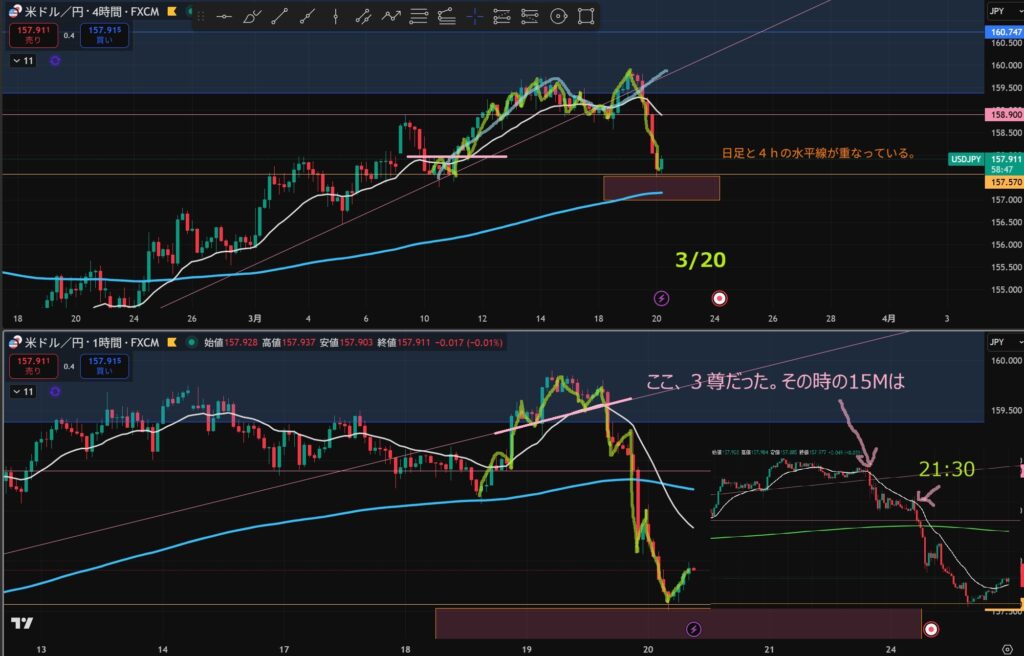Expand the 11 indicators legend in lower chart
1024x656 pixels.
[22, 391]
